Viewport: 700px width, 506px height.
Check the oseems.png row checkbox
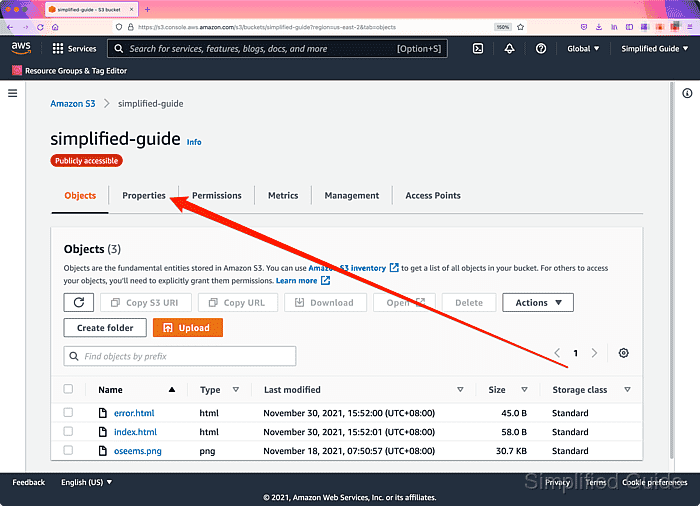[68, 450]
